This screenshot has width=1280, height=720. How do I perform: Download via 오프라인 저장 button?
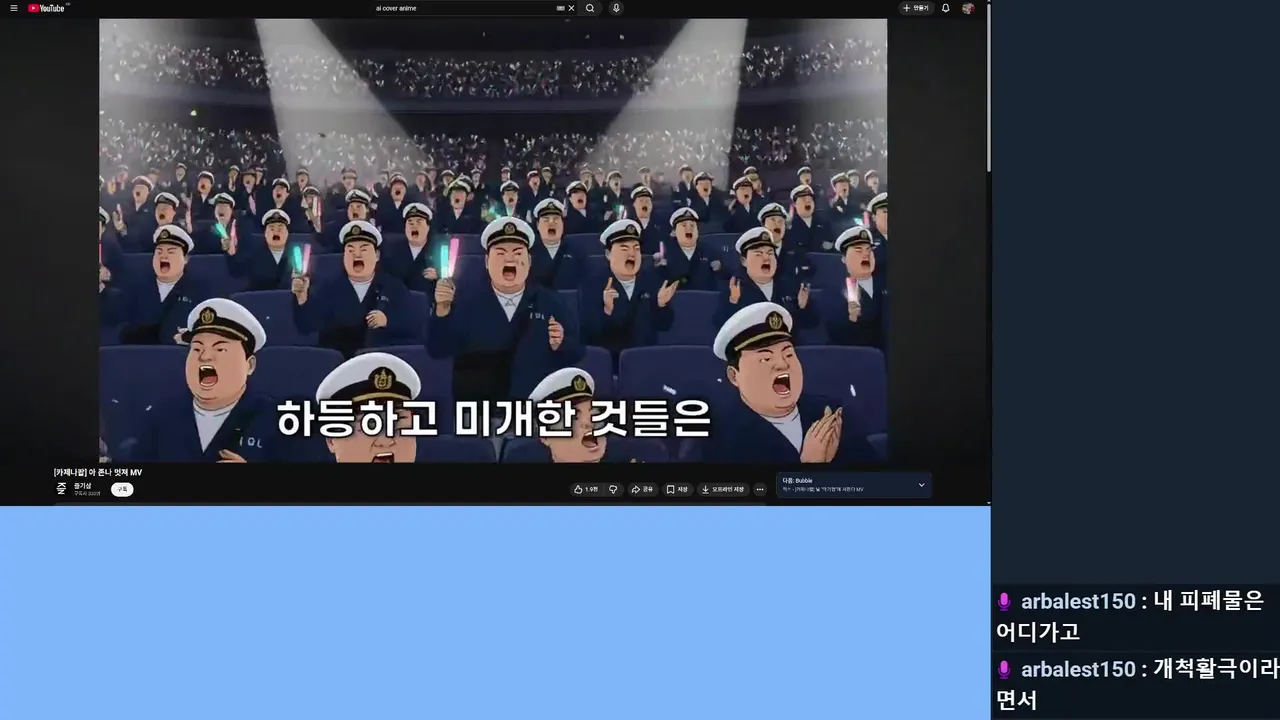[722, 489]
